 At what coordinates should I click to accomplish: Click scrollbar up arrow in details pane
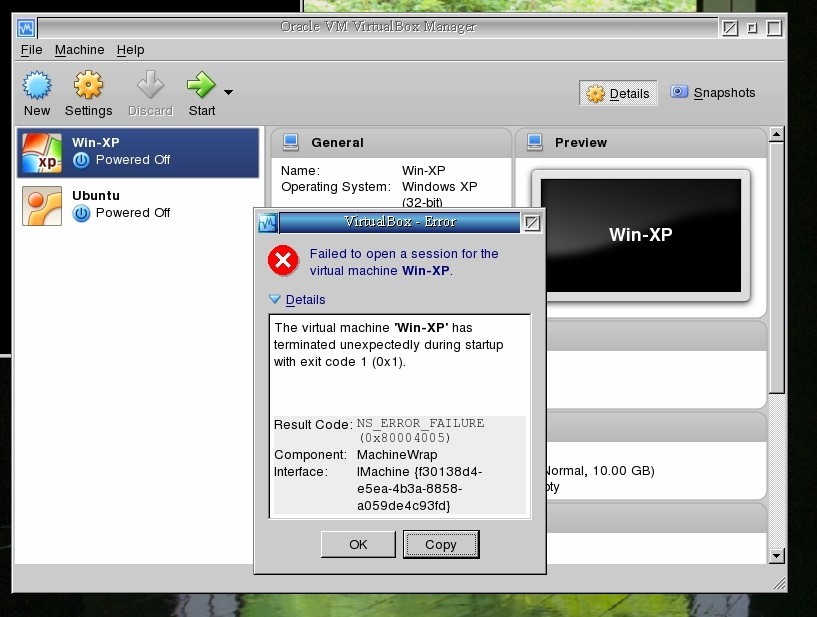tap(776, 134)
